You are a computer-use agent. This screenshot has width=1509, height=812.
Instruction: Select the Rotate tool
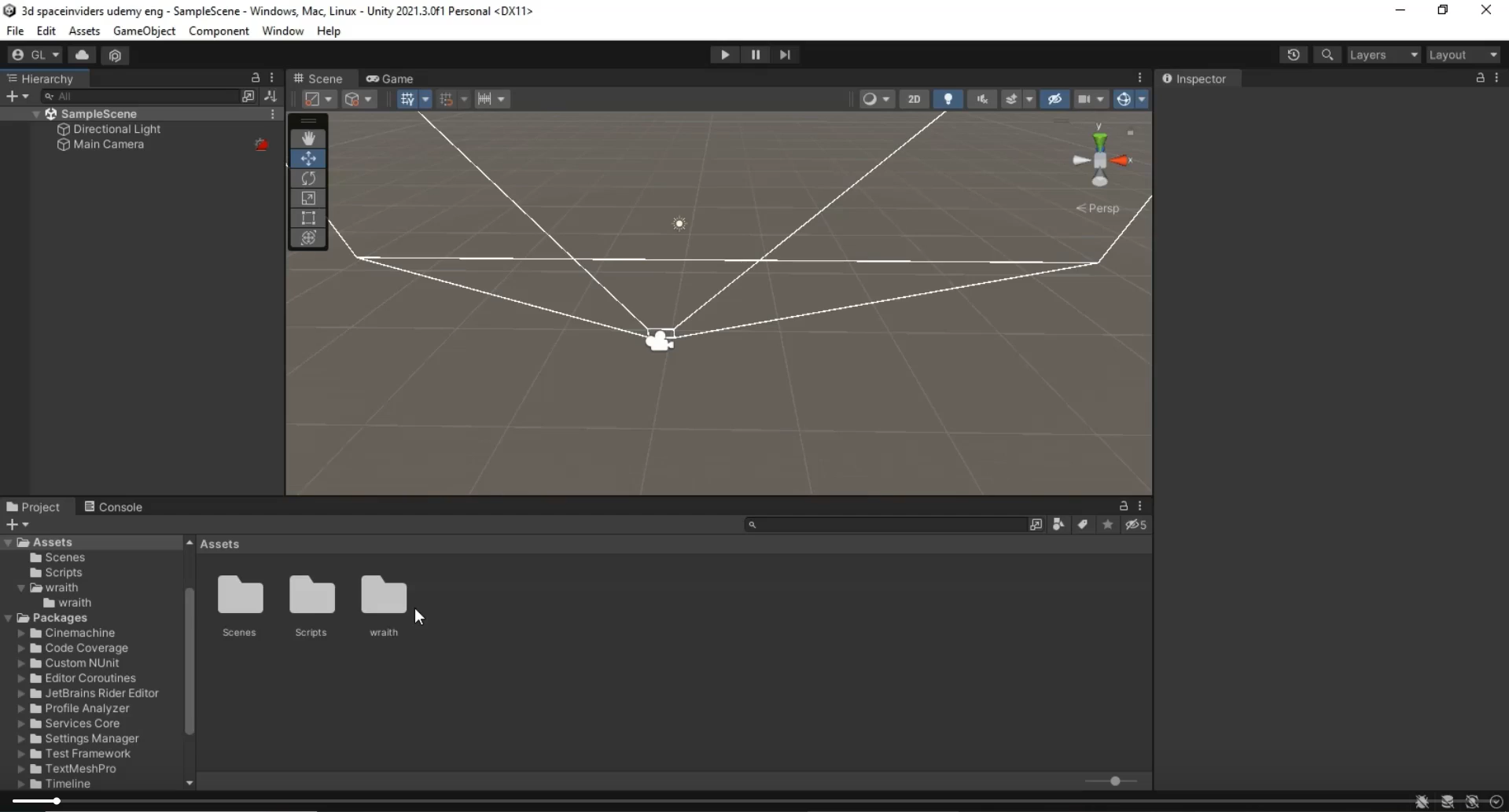[x=308, y=178]
